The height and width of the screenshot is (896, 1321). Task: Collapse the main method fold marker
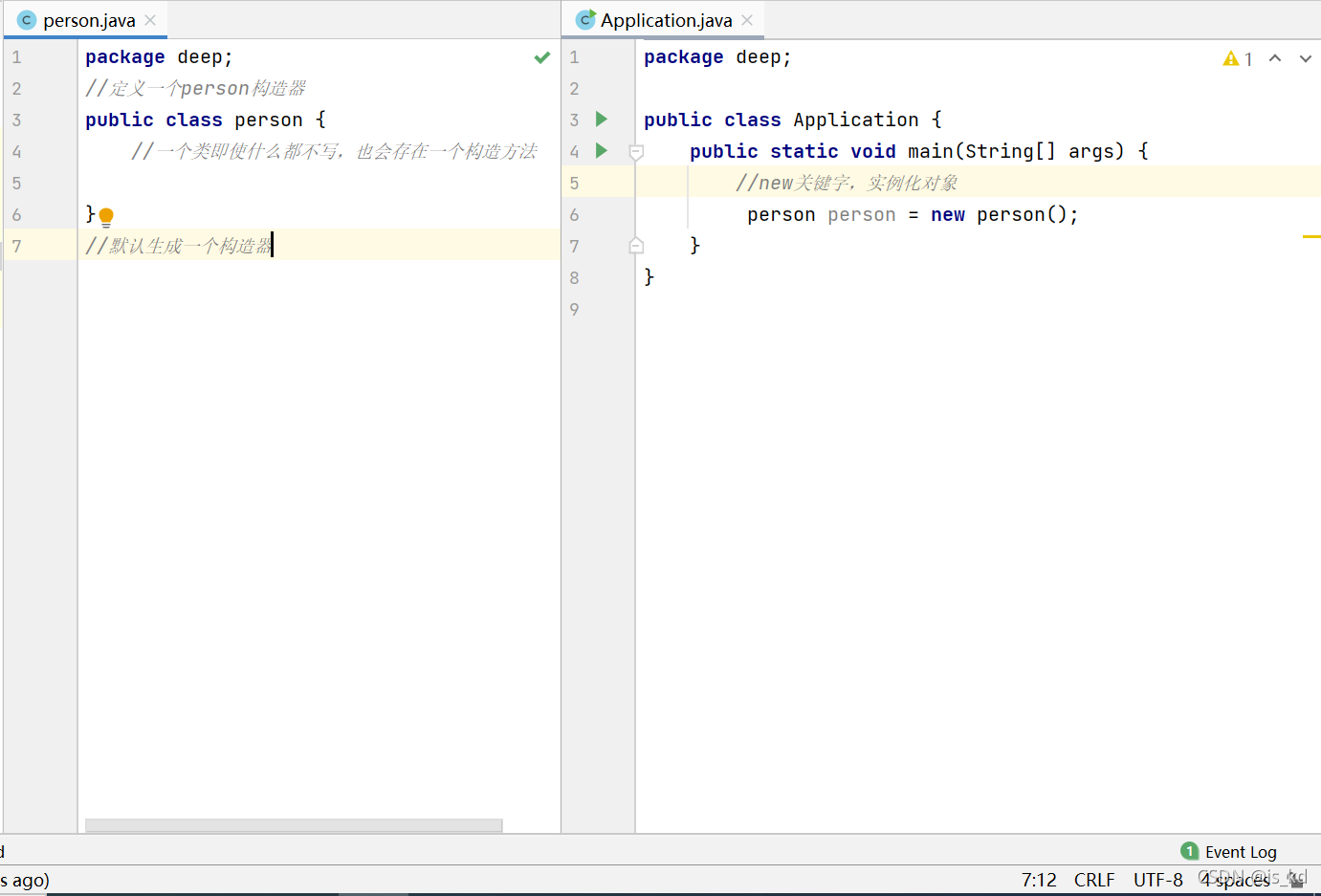click(x=636, y=151)
